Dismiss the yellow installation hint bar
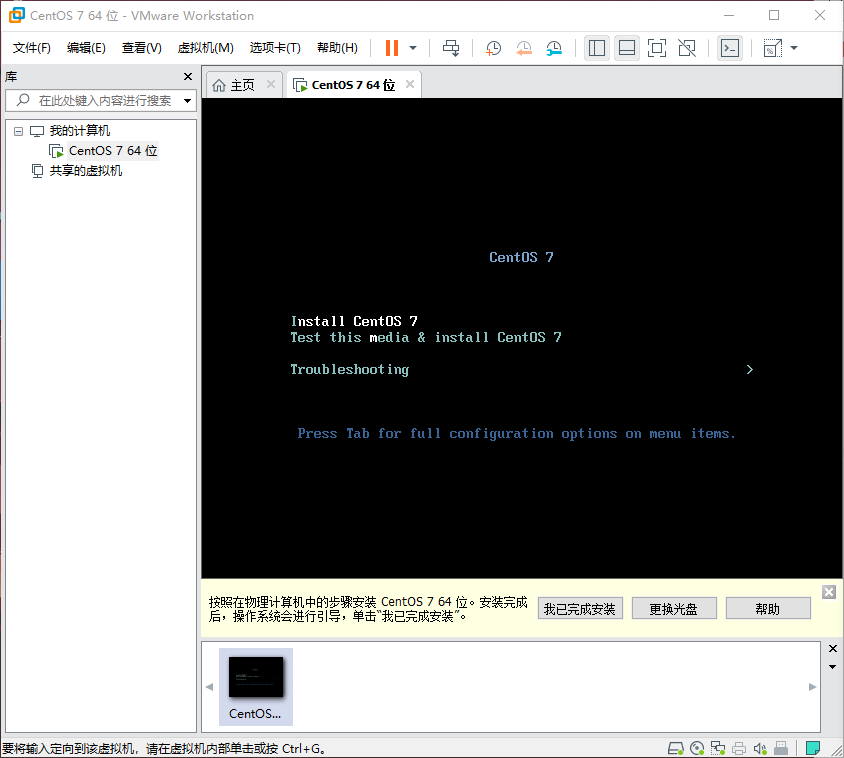Image resolution: width=844 pixels, height=758 pixels. pos(829,592)
